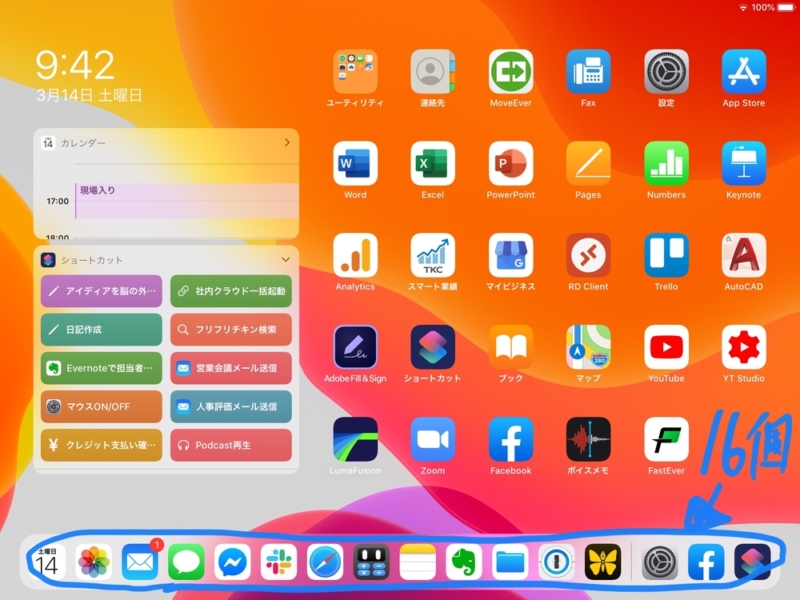Image resolution: width=800 pixels, height=600 pixels.
Task: Open the マップ app
Action: click(588, 347)
